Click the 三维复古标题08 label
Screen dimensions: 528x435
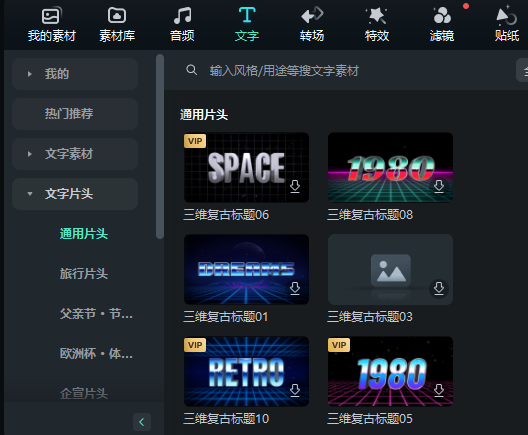click(370, 215)
